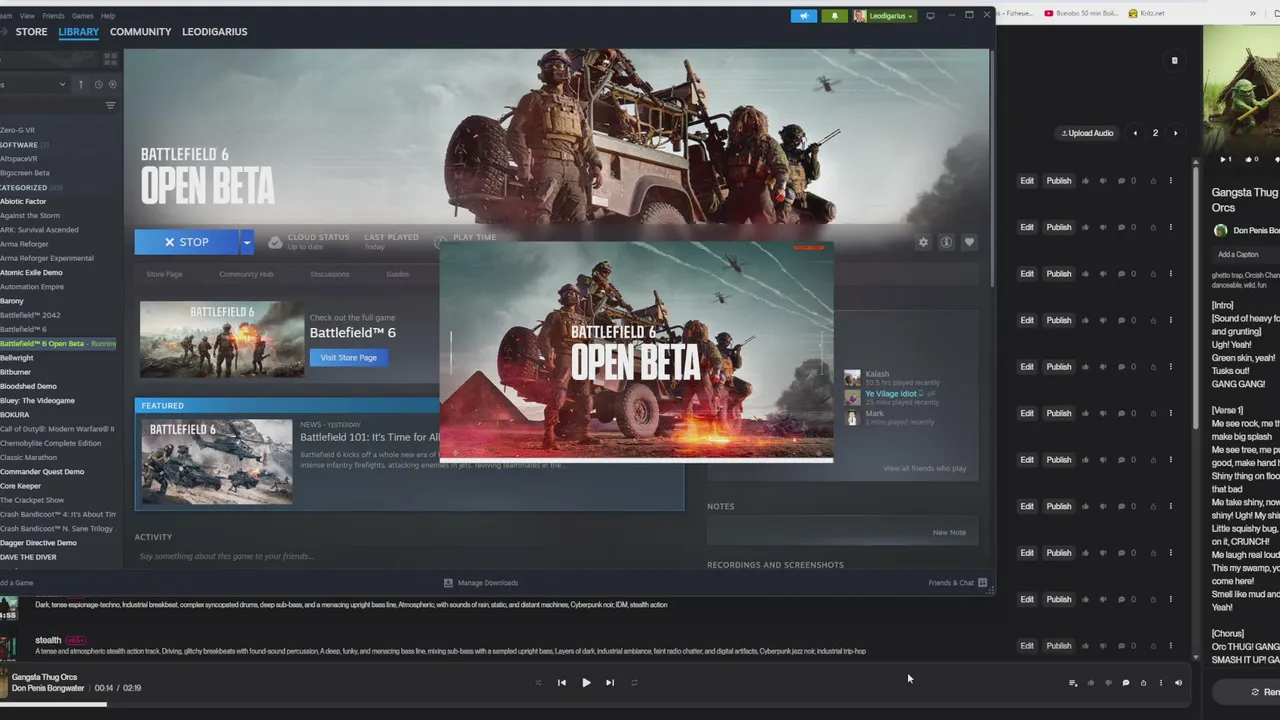Open Leodigarius account dropdown

click(885, 16)
